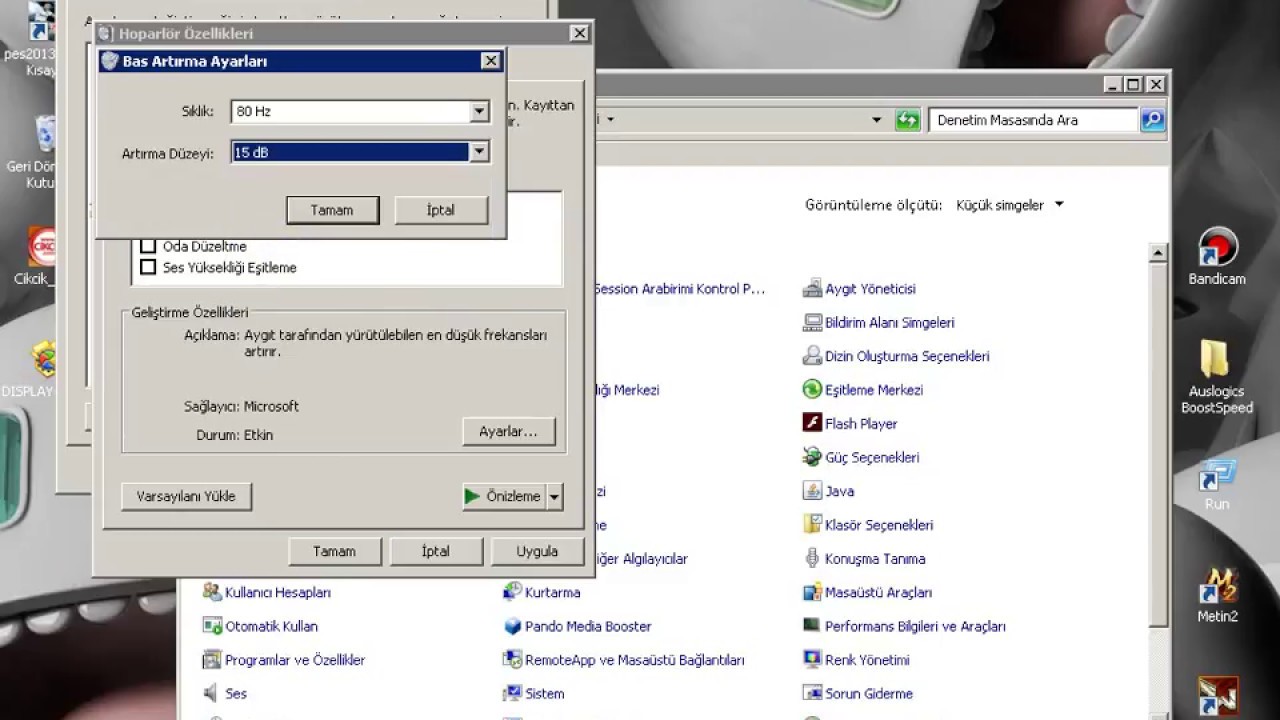The width and height of the screenshot is (1280, 720).
Task: Click the Session Arabirimi Kontrol P... link
Action: click(x=679, y=289)
